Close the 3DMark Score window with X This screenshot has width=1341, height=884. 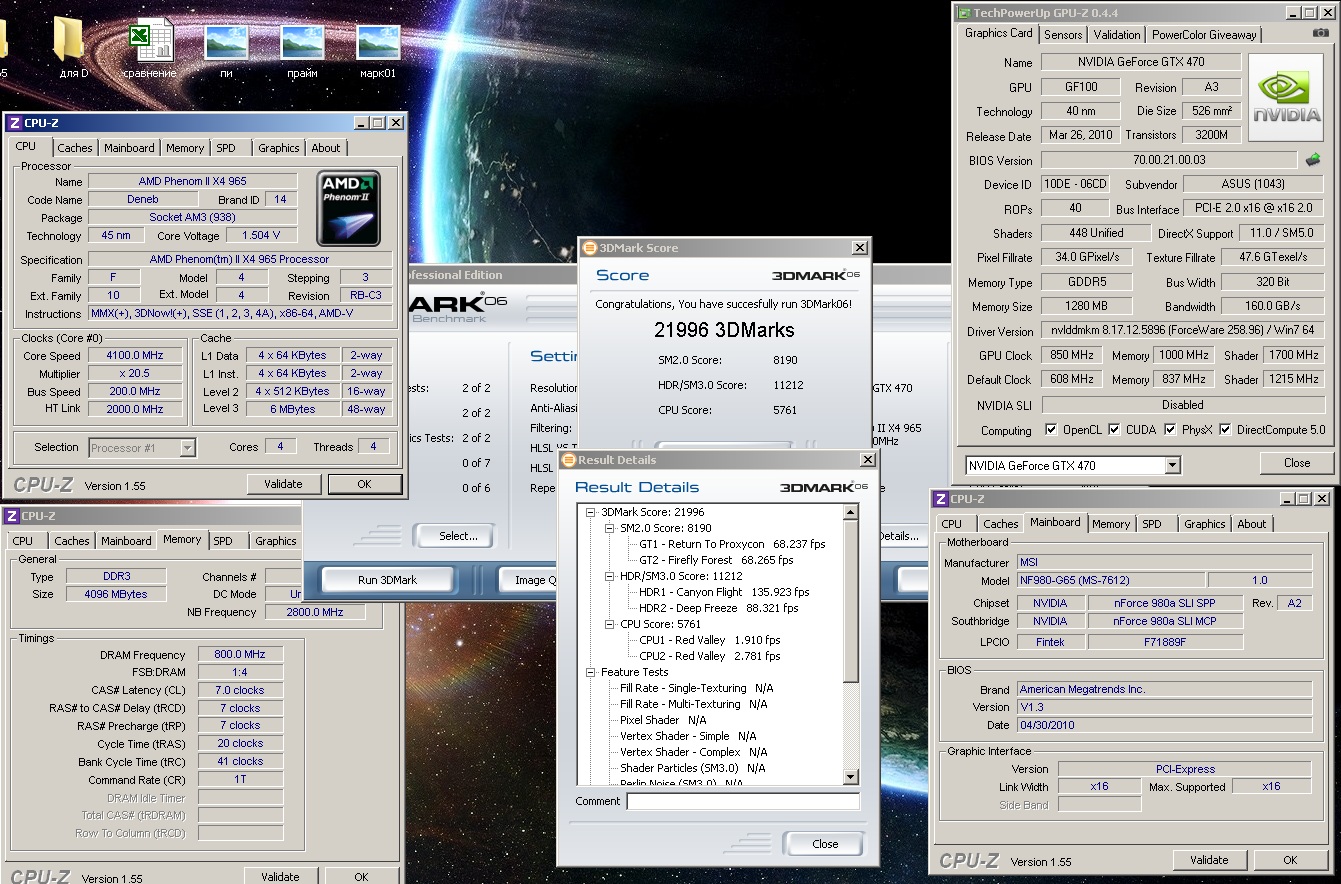click(x=859, y=248)
